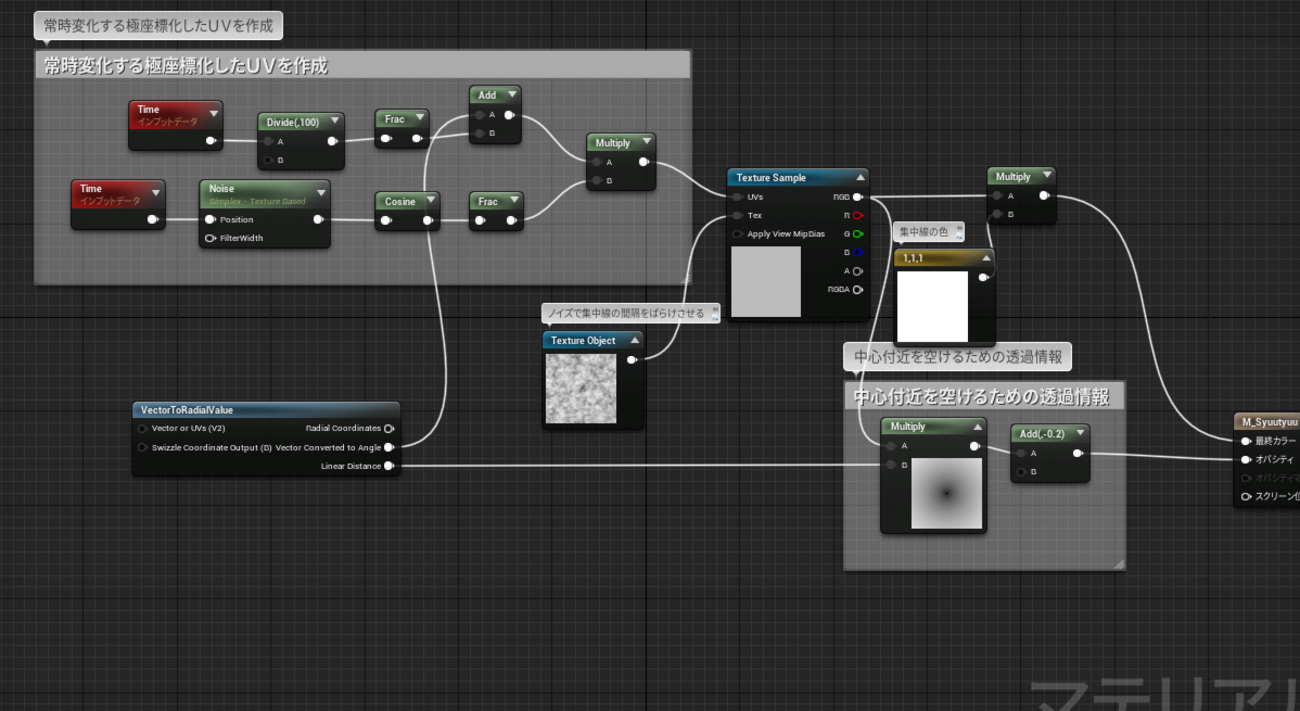Expand the Add(,-0.2) node preview arrow
This screenshot has width=1300, height=711.
[1080, 434]
